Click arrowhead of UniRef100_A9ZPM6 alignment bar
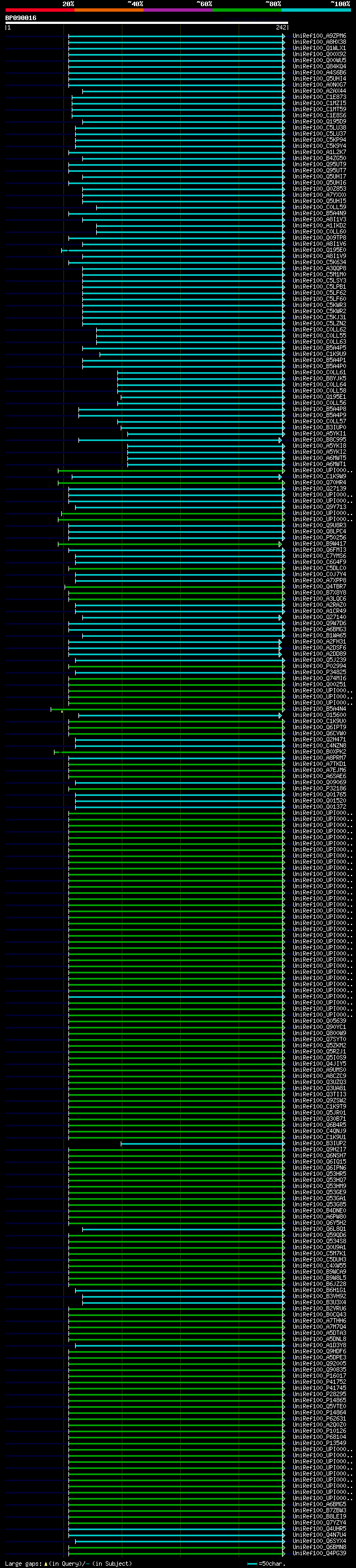This screenshot has height=1568, width=356. (x=284, y=36)
